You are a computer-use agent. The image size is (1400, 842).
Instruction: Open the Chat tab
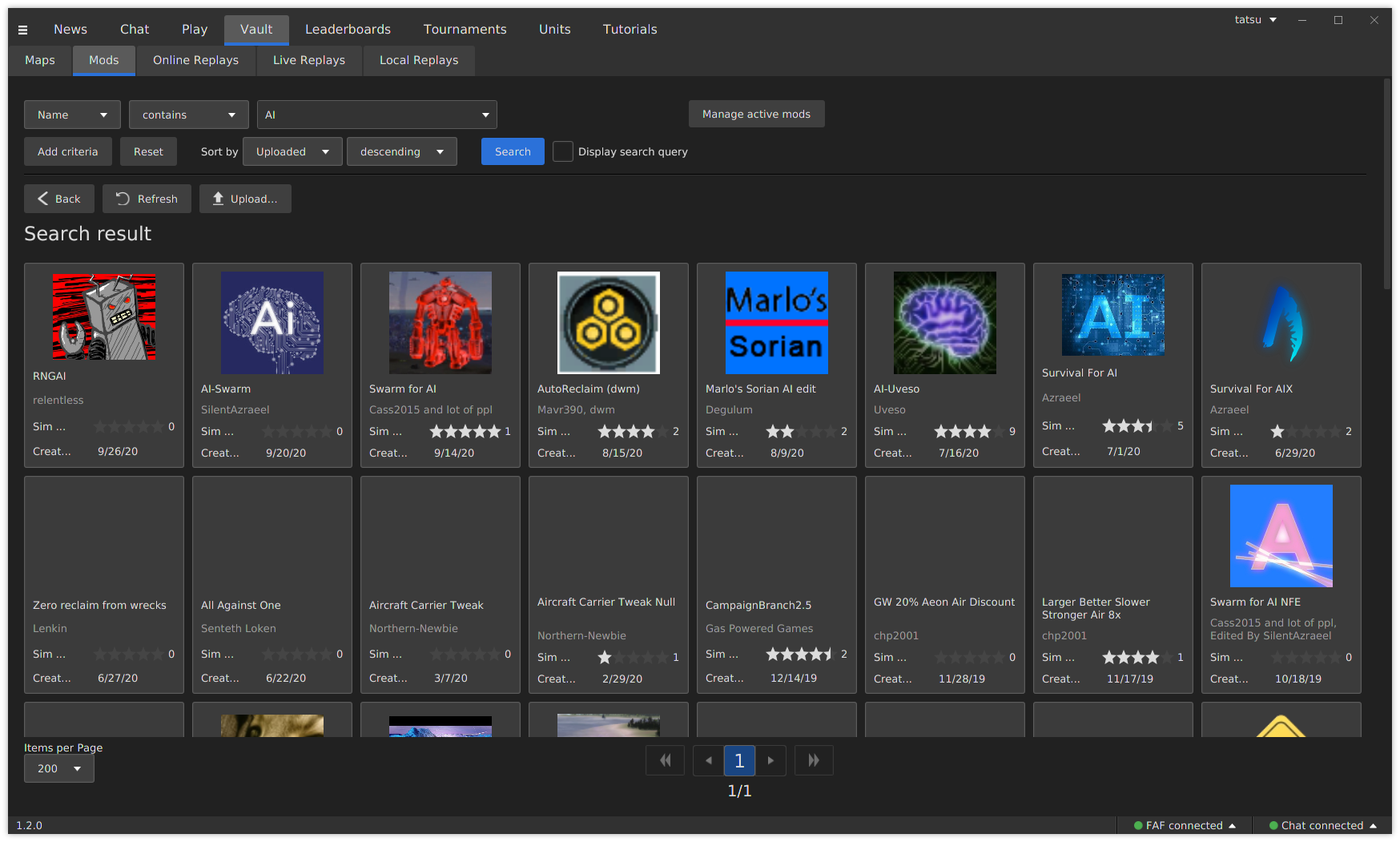(x=135, y=30)
